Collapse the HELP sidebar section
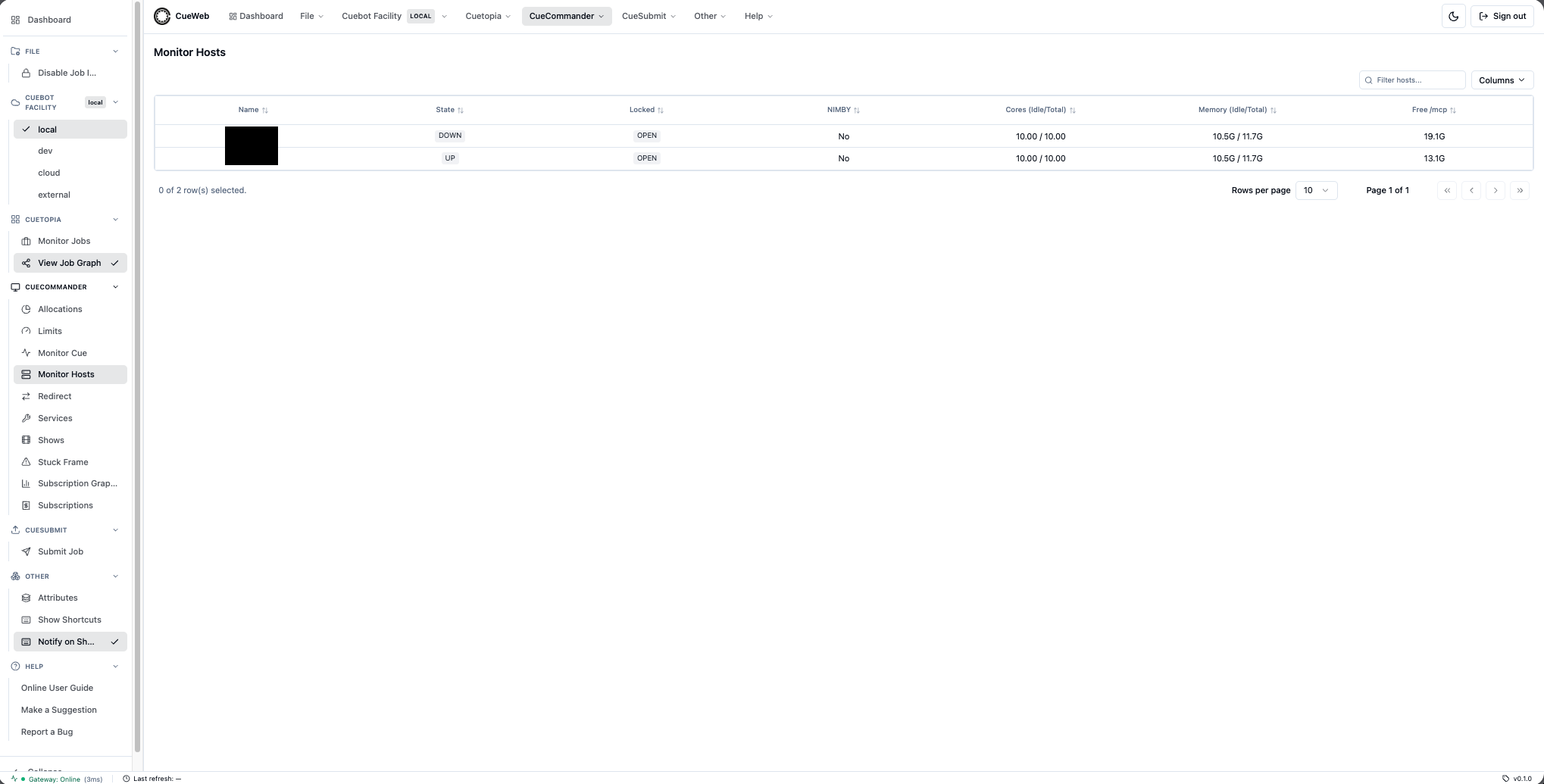This screenshot has height=784, width=1544. (115, 667)
